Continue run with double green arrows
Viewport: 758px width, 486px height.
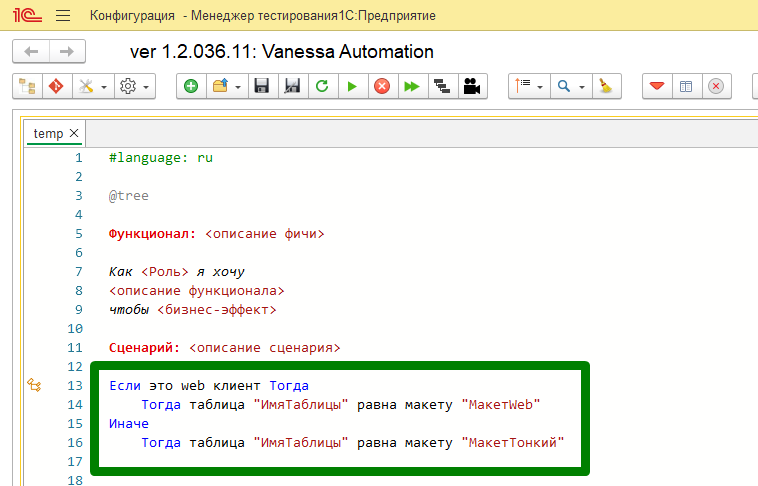pyautogui.click(x=412, y=87)
